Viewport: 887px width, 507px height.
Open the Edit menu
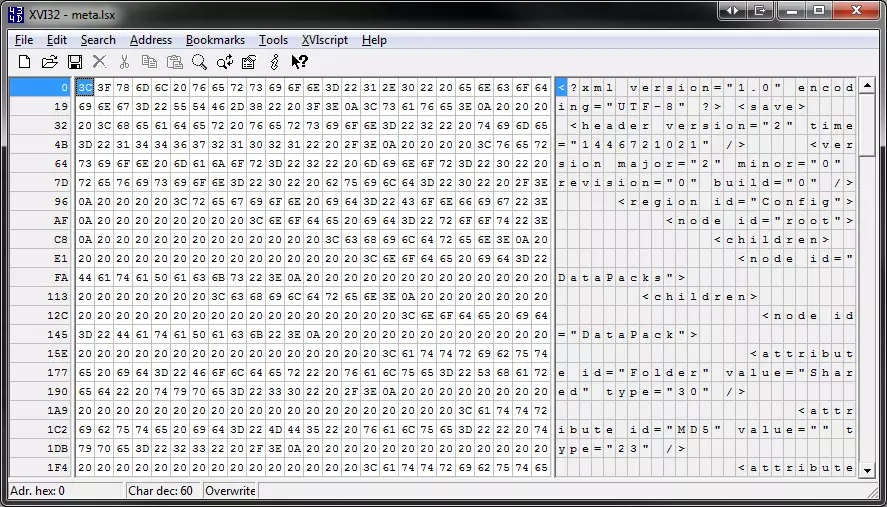pos(57,40)
